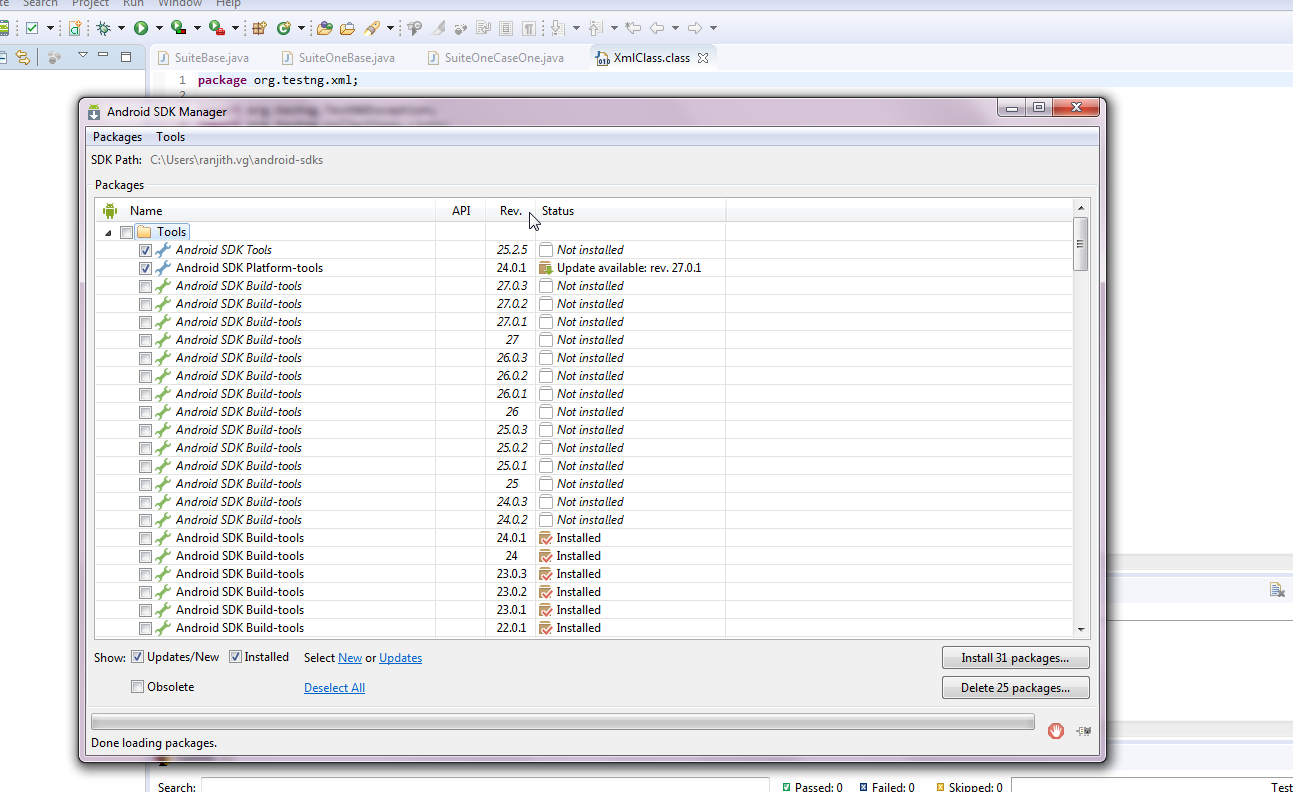The image size is (1293, 792).
Task: Sort by the Status column header
Action: click(629, 211)
